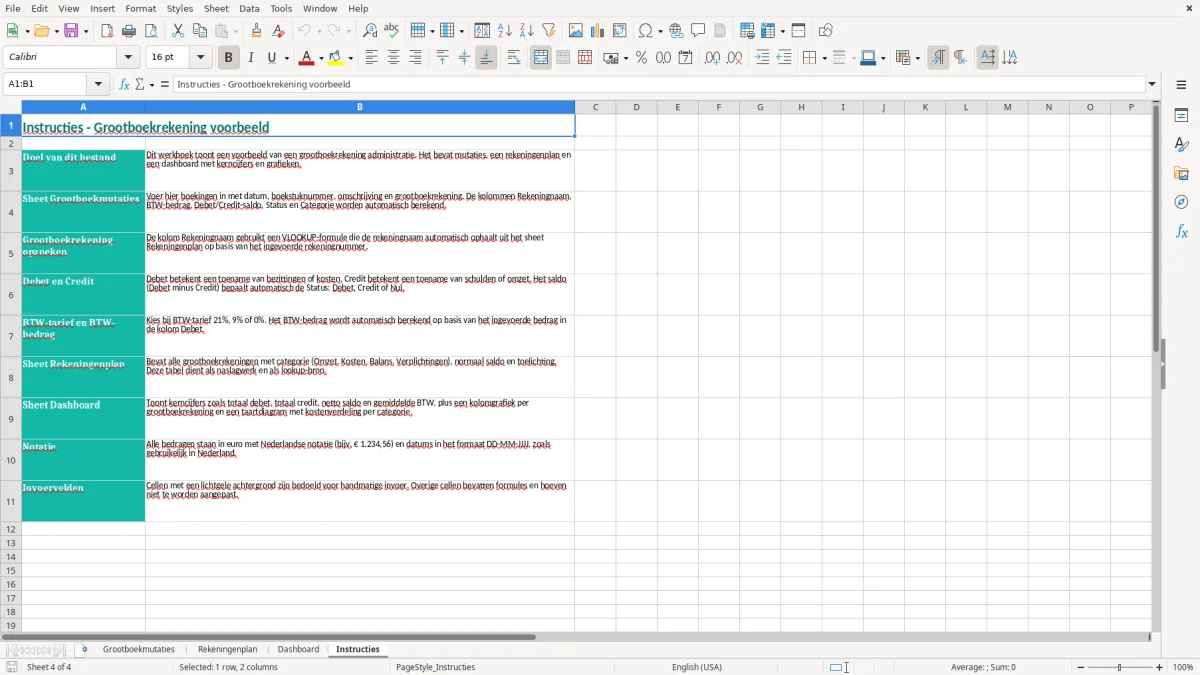
Task: Switch to the Rekeningenplan sheet tab
Action: coord(227,650)
